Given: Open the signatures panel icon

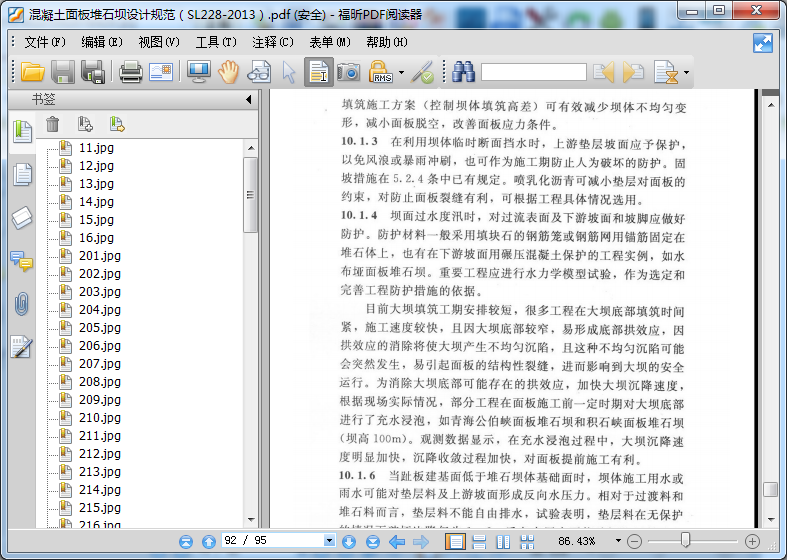Looking at the screenshot, I should click(22, 347).
